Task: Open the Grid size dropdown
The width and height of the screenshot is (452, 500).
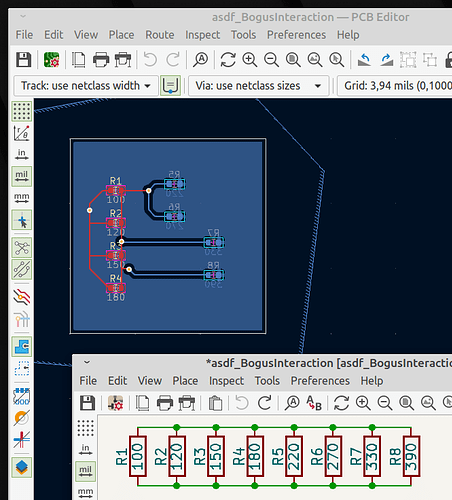Action: tap(395, 86)
